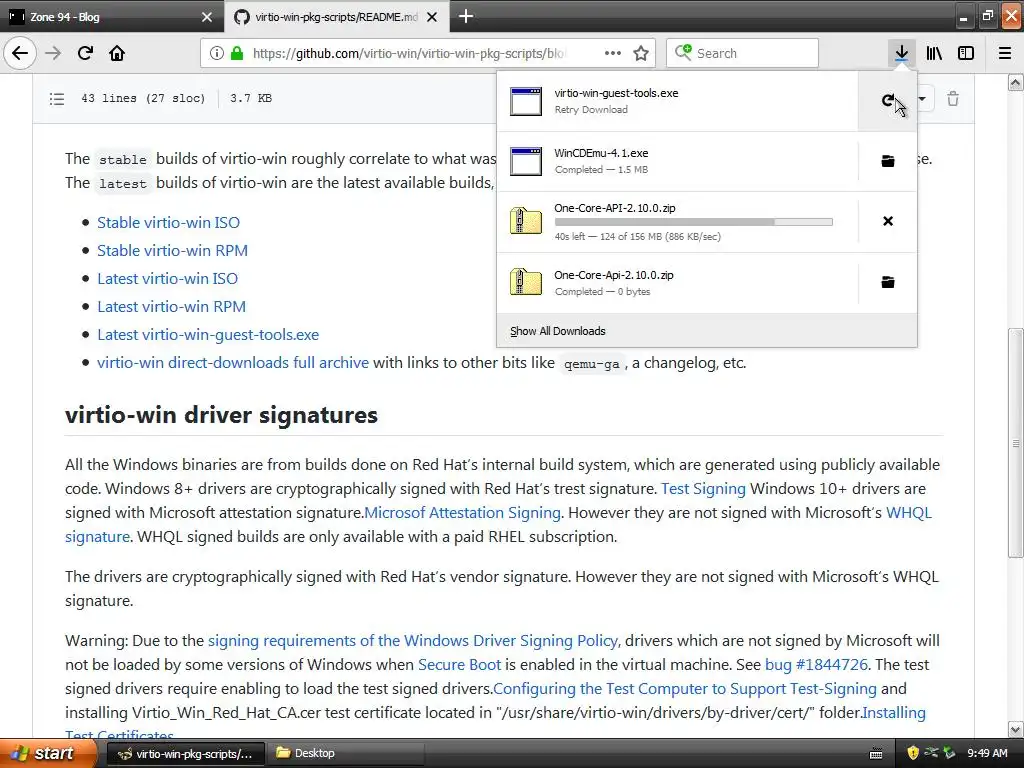This screenshot has width=1024, height=768.
Task: Open the Desktop taskbar folder window
Action: coord(345,754)
